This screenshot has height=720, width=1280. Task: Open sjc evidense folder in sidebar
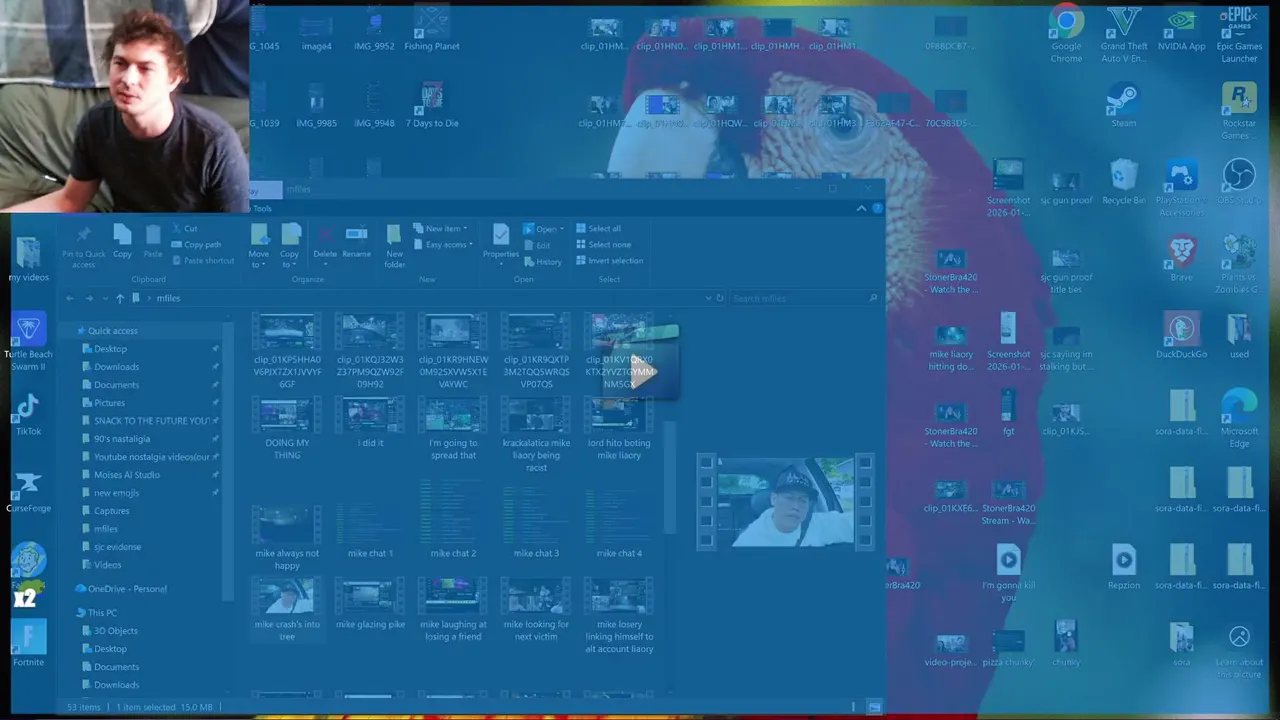(x=117, y=547)
